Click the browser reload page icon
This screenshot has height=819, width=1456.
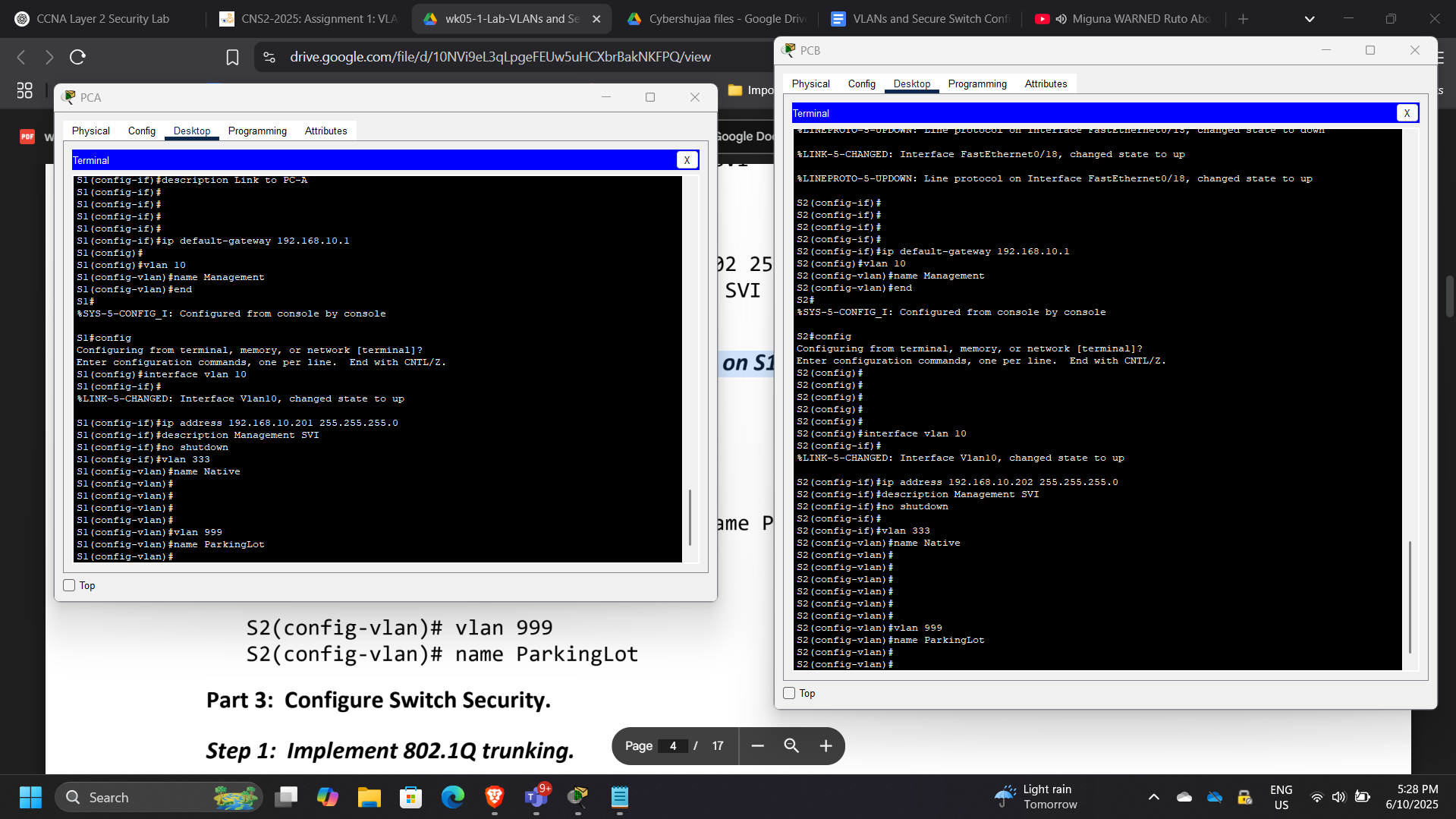coord(77,57)
